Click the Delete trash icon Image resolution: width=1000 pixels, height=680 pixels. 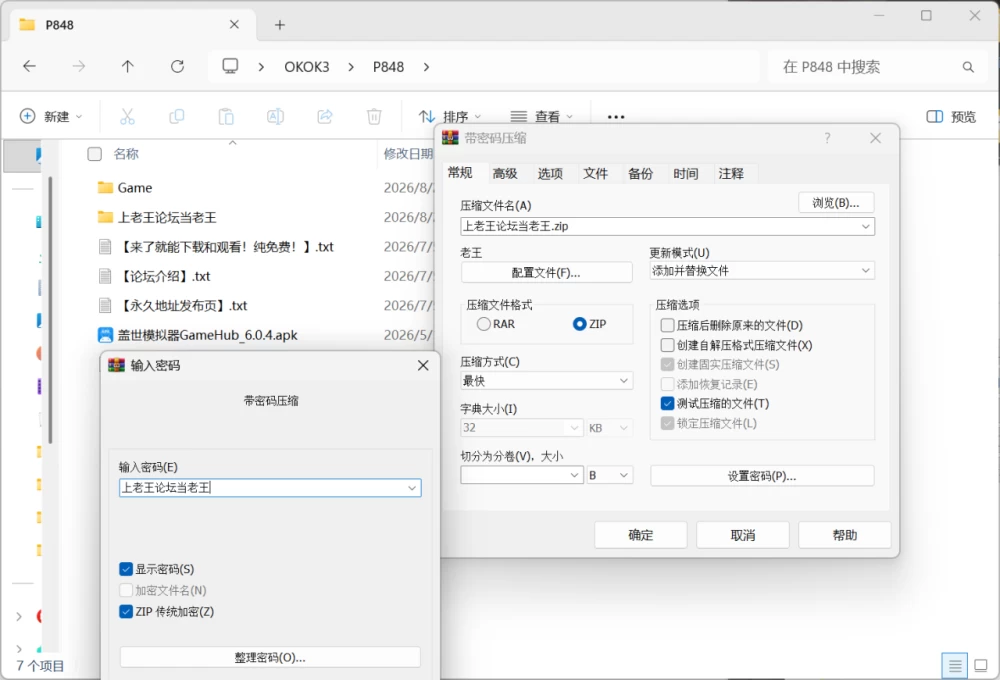tap(374, 117)
